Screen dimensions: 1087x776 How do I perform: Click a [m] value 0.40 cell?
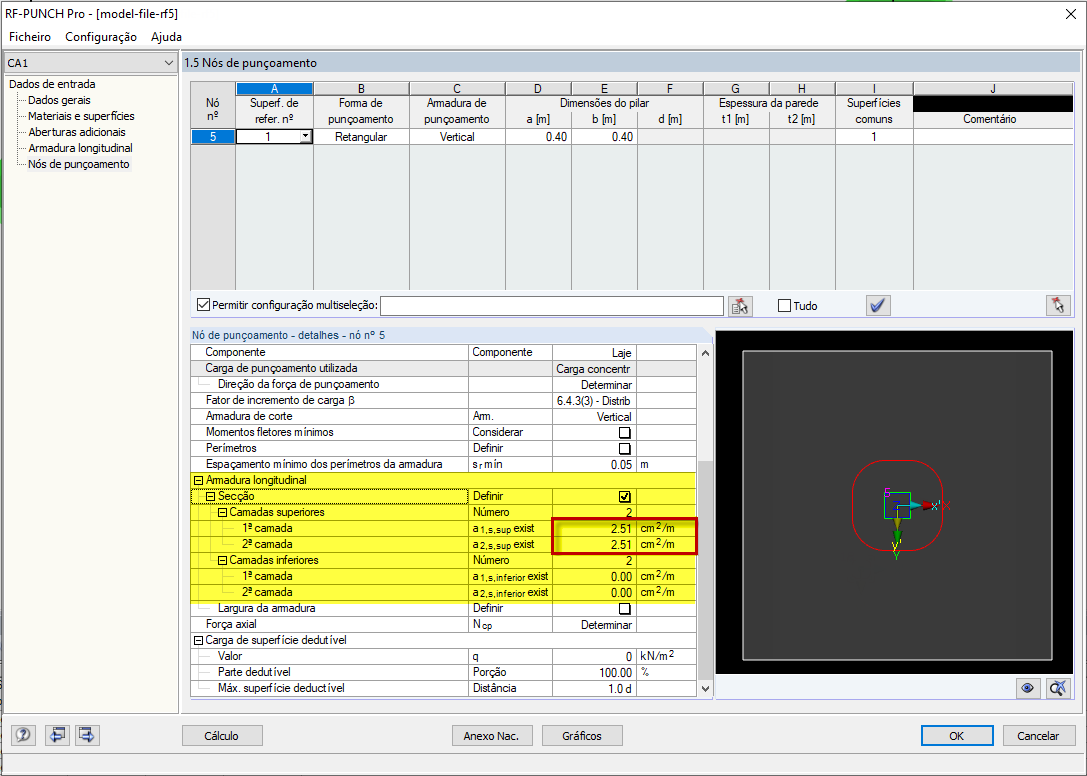539,137
